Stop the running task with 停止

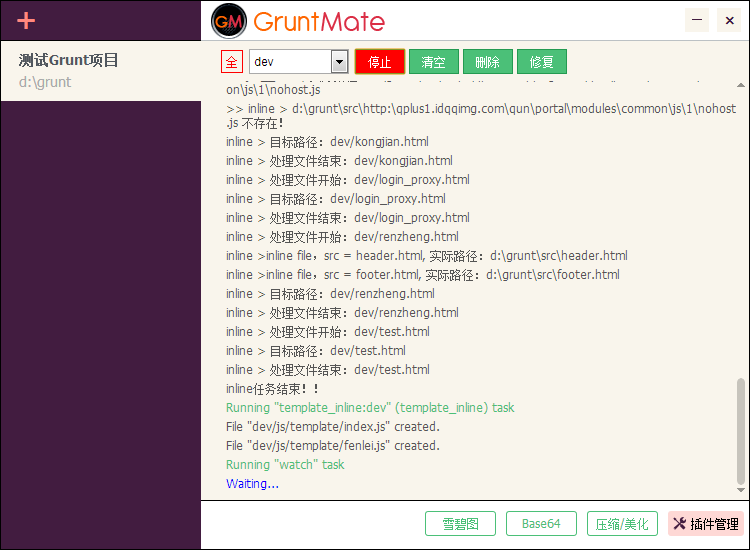[x=380, y=62]
